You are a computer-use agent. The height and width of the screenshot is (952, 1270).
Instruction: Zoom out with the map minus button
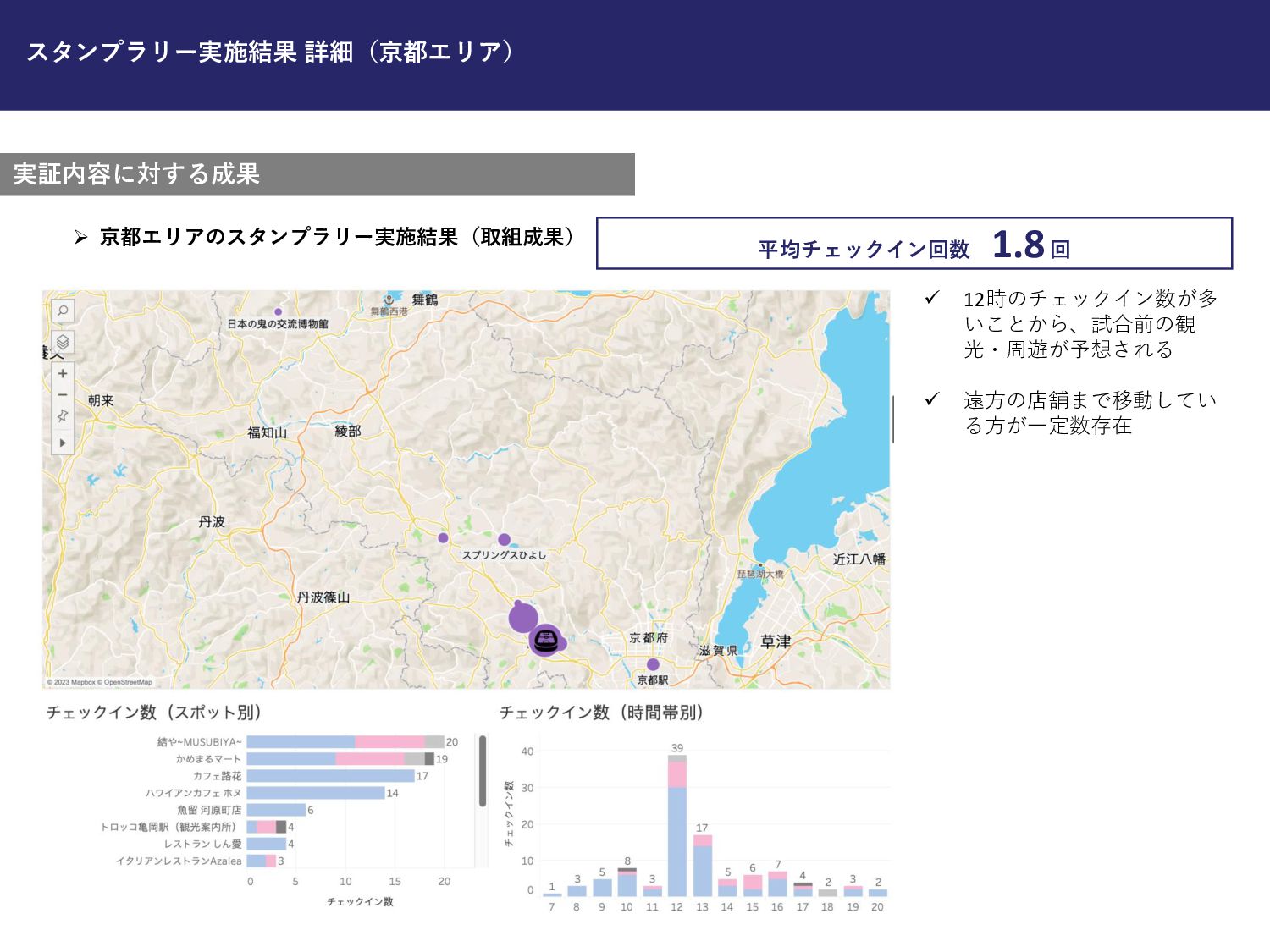(63, 394)
